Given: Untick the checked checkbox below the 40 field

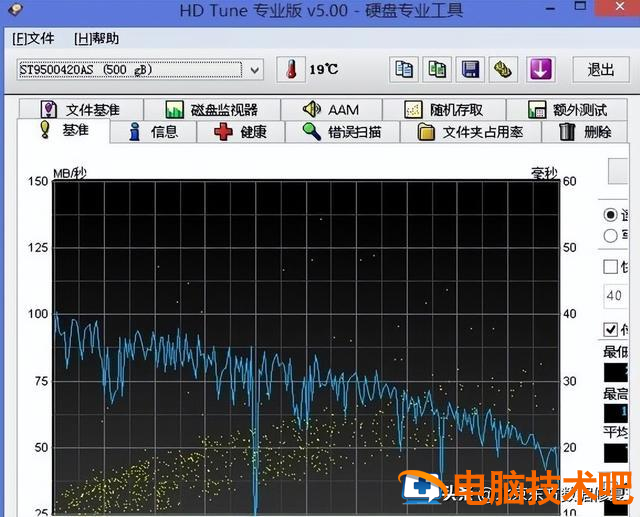Looking at the screenshot, I should [x=610, y=329].
